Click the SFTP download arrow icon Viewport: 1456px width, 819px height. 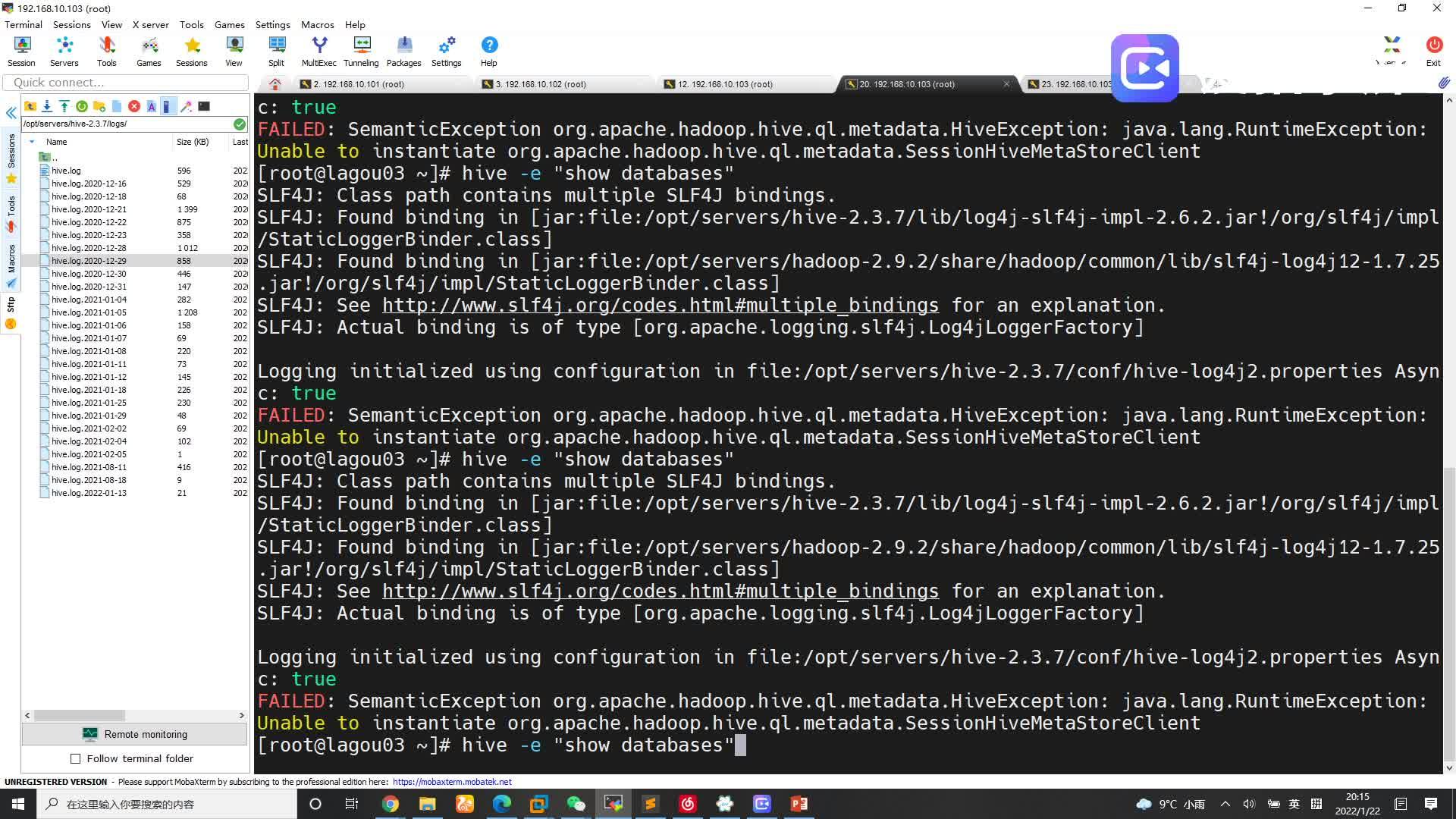(x=47, y=106)
